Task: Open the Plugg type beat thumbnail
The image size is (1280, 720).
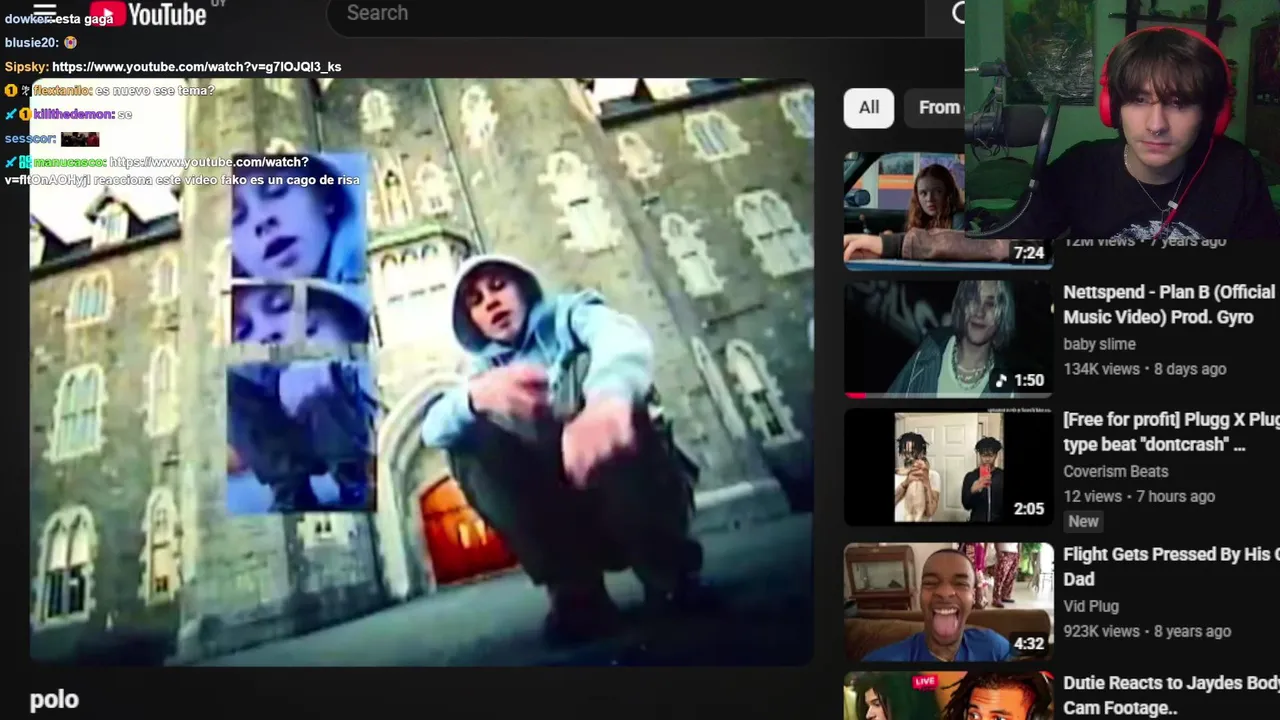Action: 947,467
